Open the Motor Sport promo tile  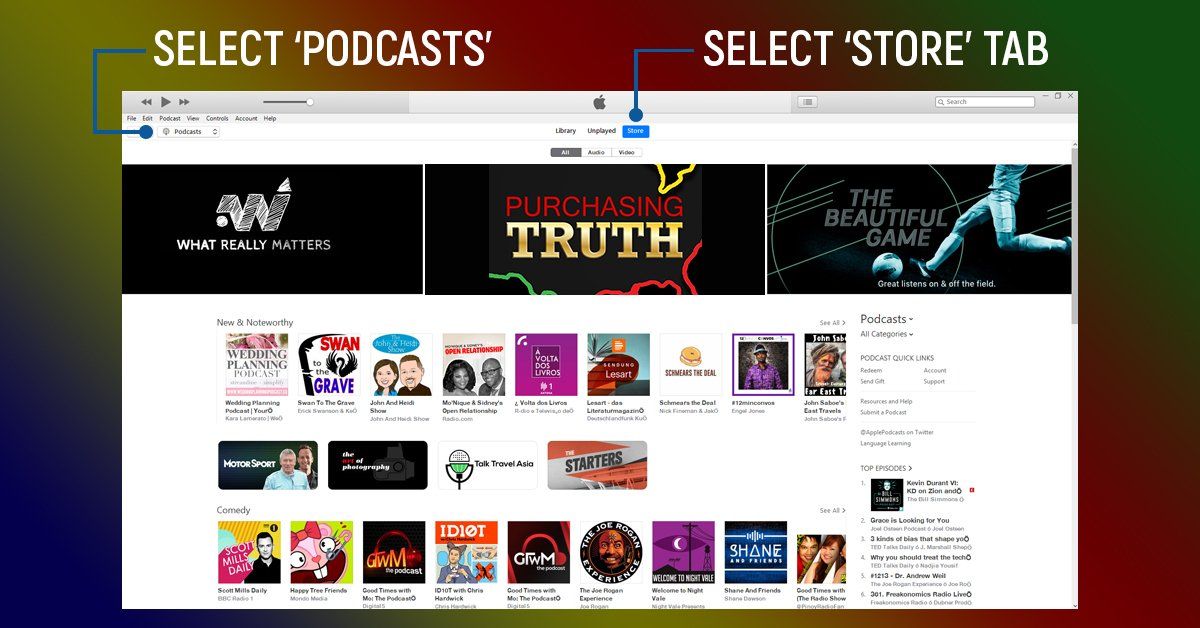268,465
